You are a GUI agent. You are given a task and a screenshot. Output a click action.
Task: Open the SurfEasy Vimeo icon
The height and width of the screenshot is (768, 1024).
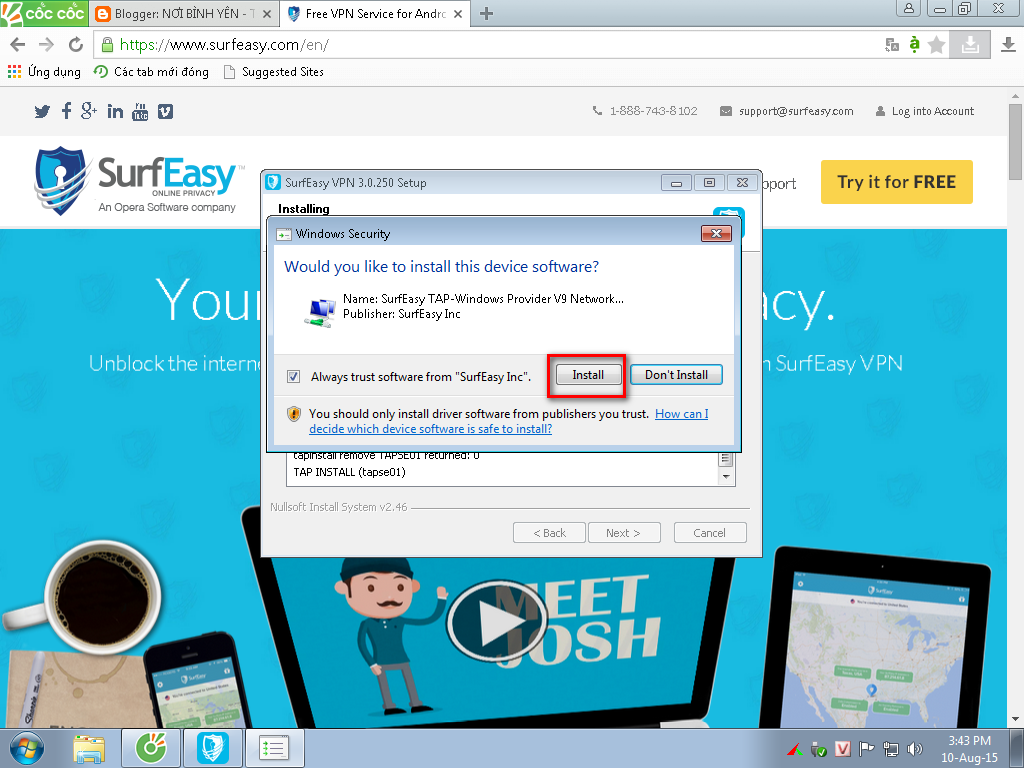[x=165, y=112]
